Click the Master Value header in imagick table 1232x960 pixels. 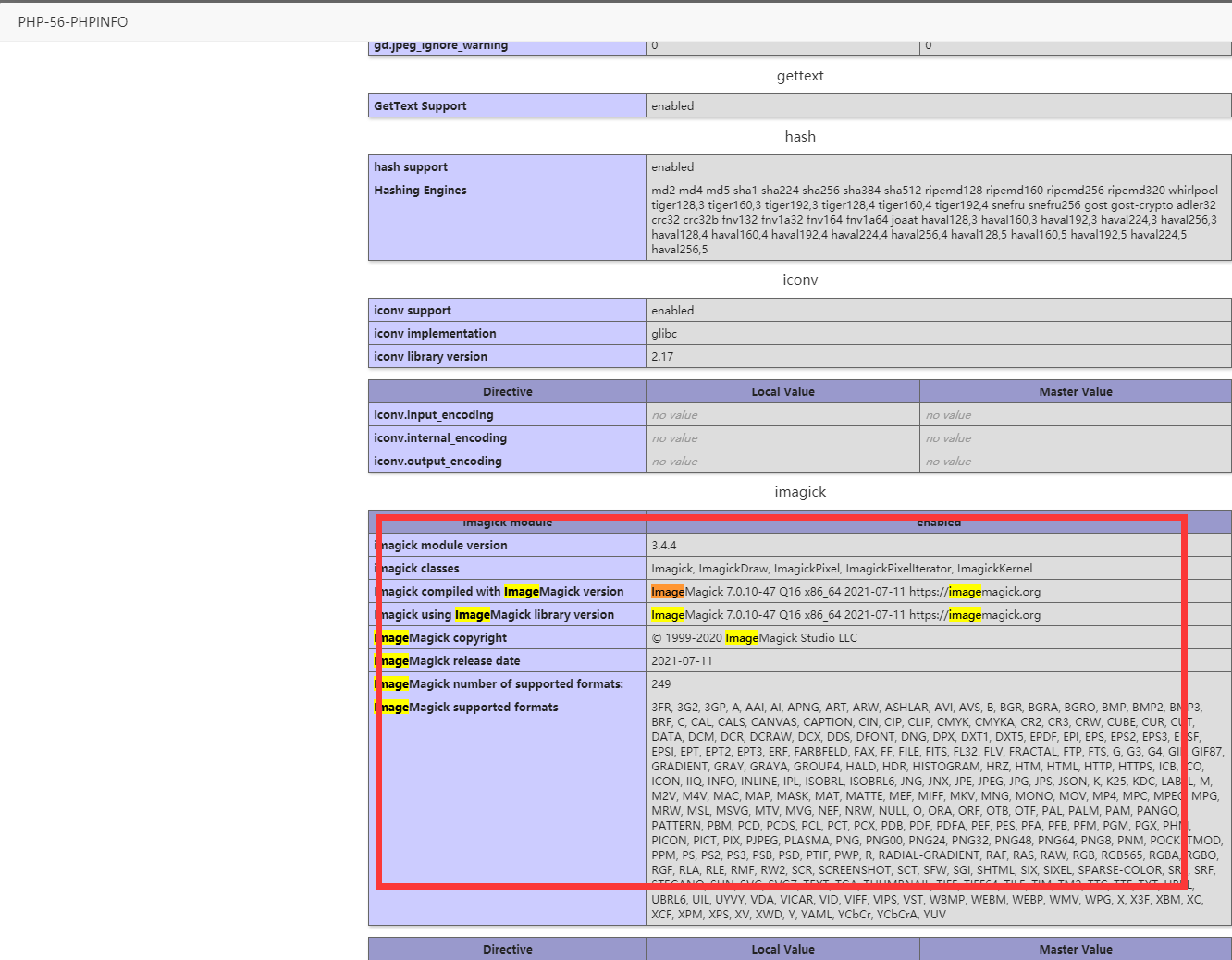1076,950
